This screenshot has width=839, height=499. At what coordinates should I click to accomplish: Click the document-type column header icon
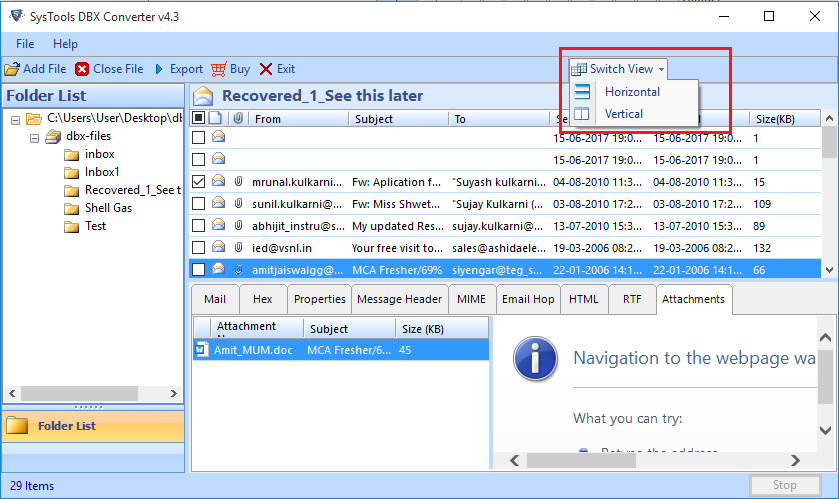[216, 118]
